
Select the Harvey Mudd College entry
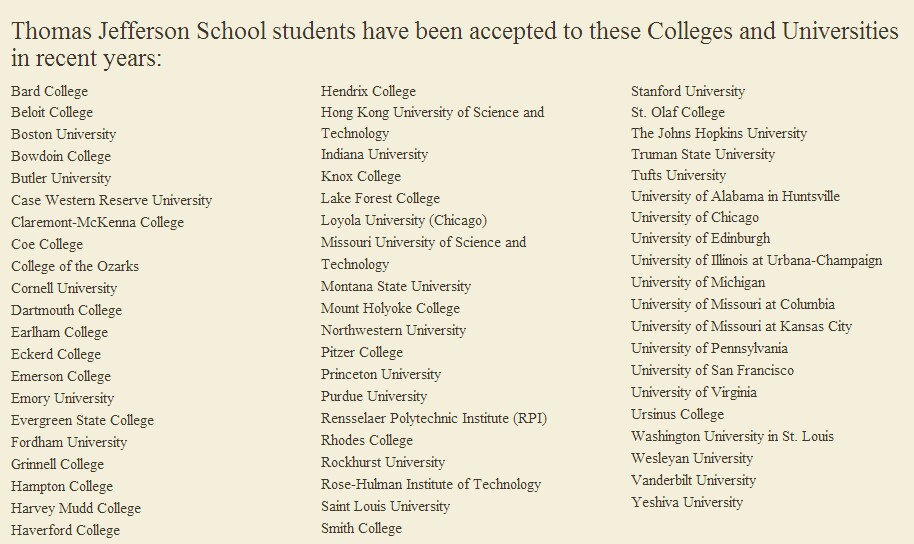coord(76,508)
